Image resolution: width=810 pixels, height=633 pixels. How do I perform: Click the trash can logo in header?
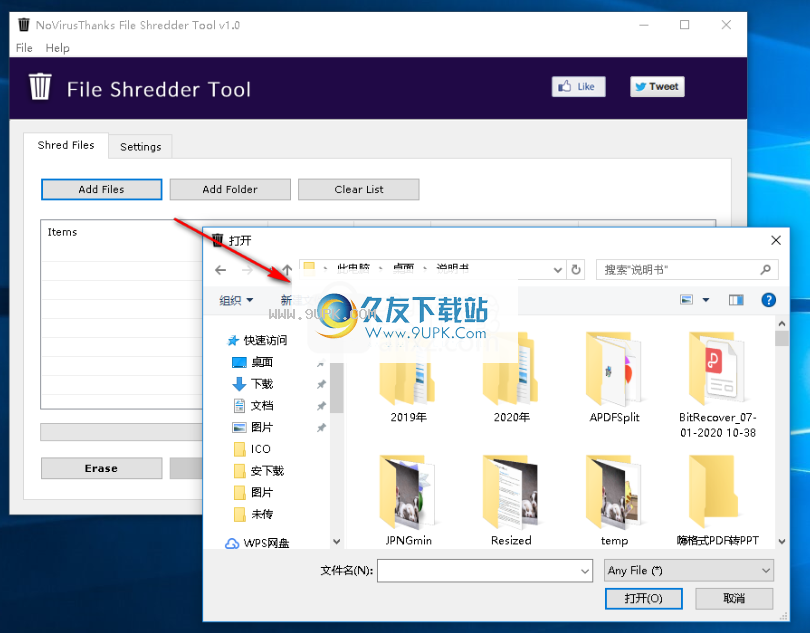[x=40, y=87]
